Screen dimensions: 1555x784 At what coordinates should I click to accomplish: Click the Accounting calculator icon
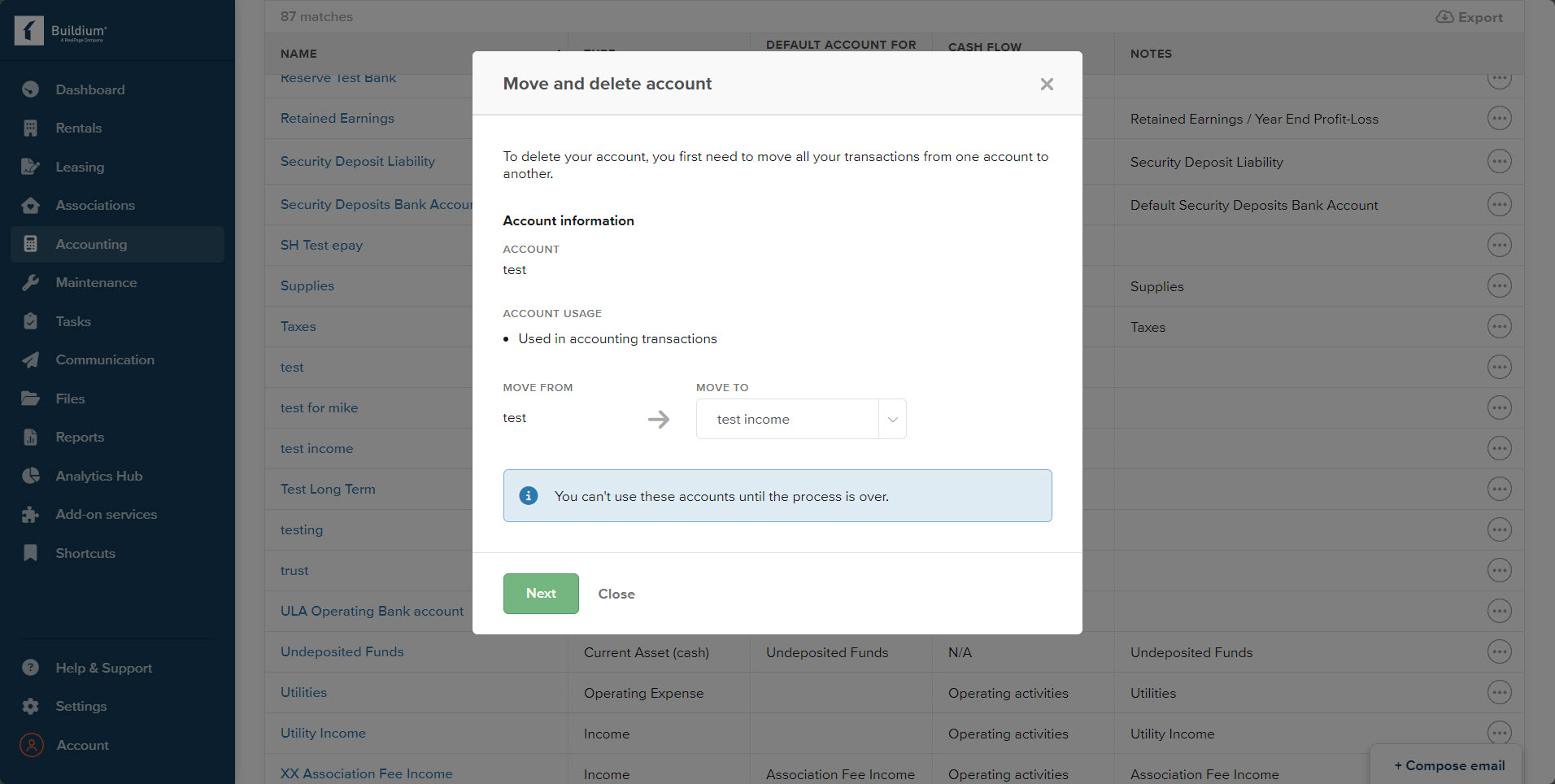click(31, 244)
